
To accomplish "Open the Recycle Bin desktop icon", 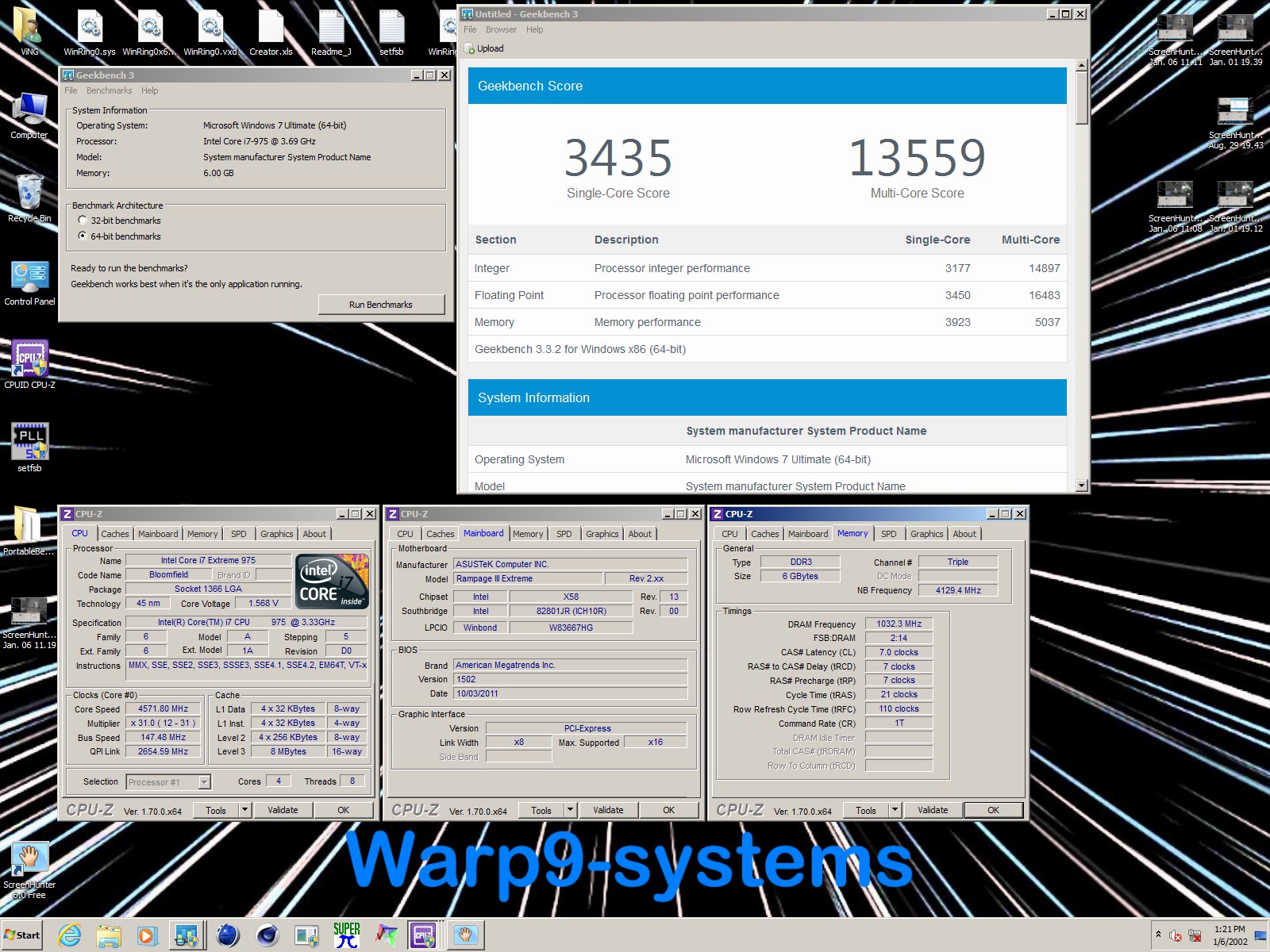I will 29,198.
